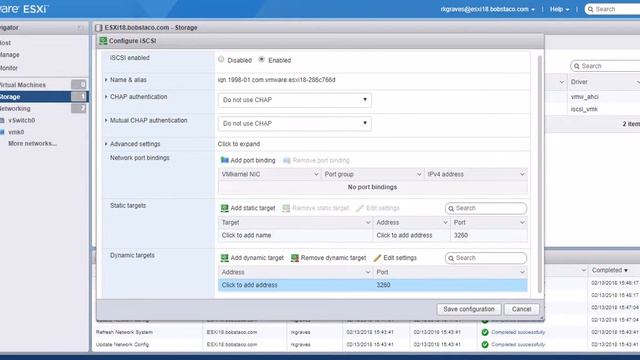This screenshot has height=360, width=640.
Task: Click Add port binding button
Action: click(x=248, y=160)
